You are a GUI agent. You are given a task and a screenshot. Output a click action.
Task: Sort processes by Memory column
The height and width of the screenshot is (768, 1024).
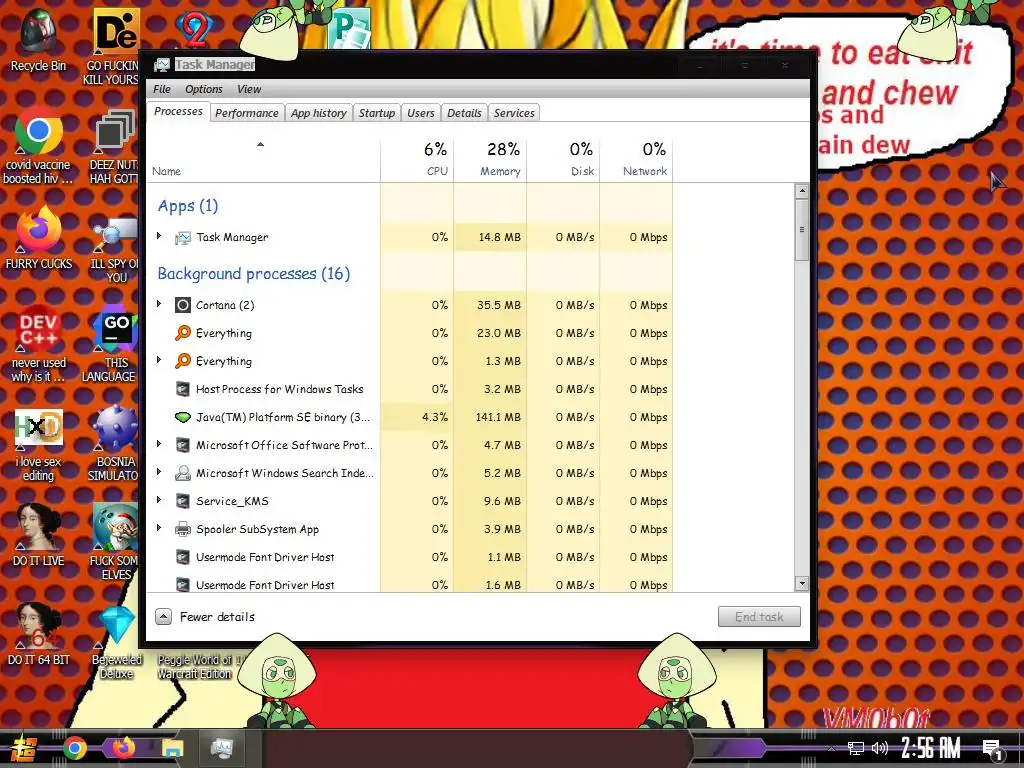490,159
